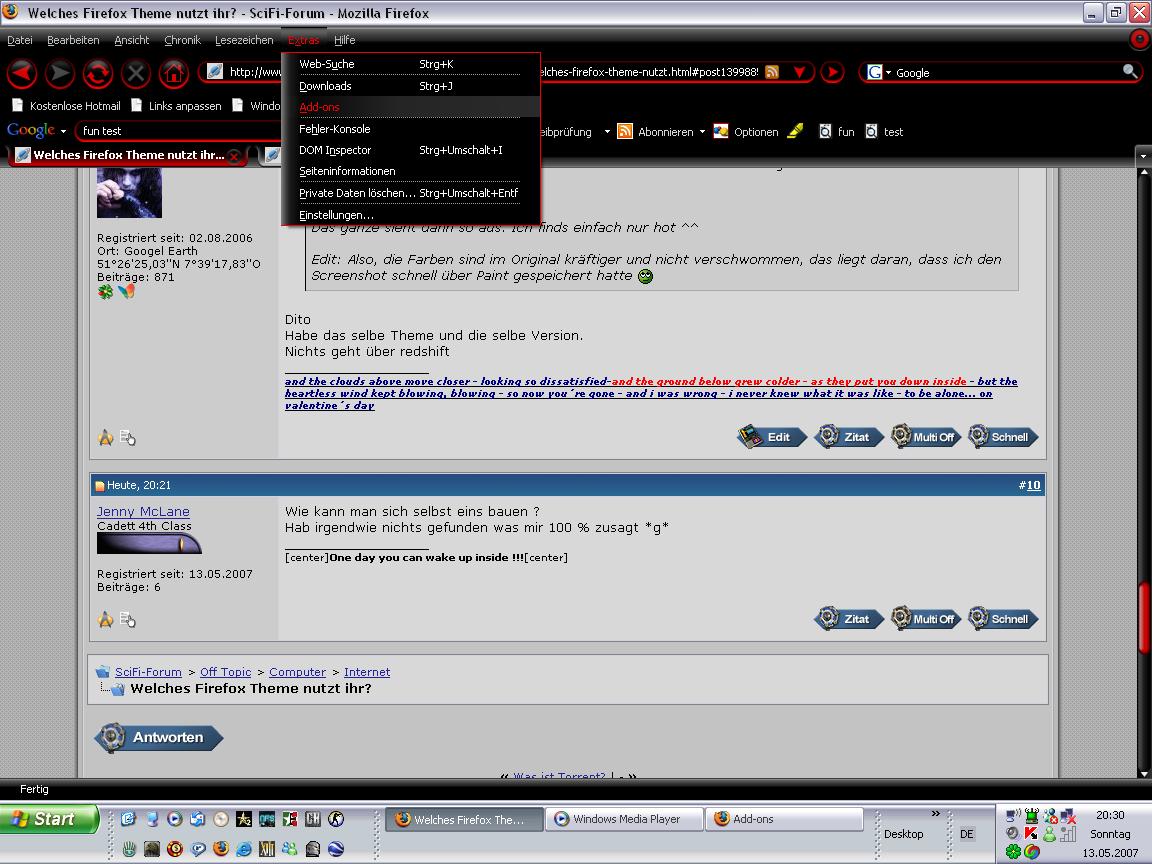Open the Abonnieren dropdown in Google toolbar
Image resolution: width=1152 pixels, height=864 pixels.
(702, 131)
